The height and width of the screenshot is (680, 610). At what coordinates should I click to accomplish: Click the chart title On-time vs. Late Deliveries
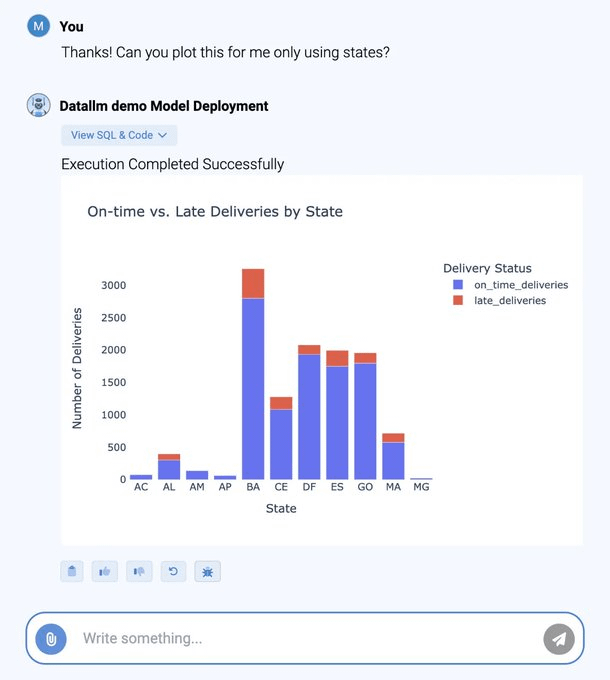point(215,211)
